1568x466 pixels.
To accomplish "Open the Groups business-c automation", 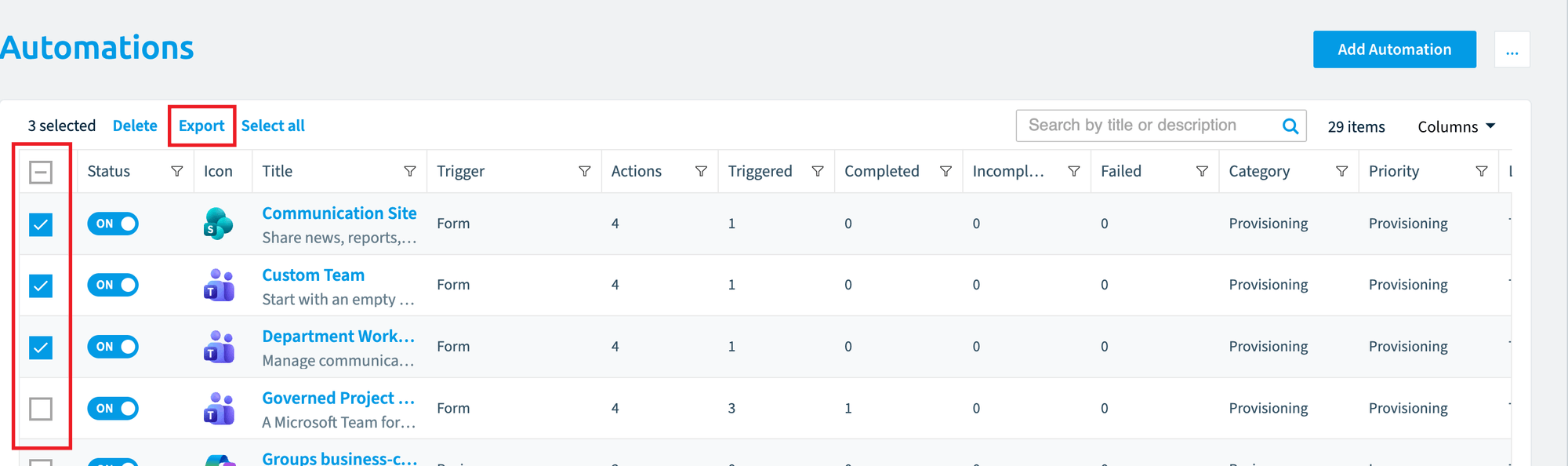I will tap(339, 458).
